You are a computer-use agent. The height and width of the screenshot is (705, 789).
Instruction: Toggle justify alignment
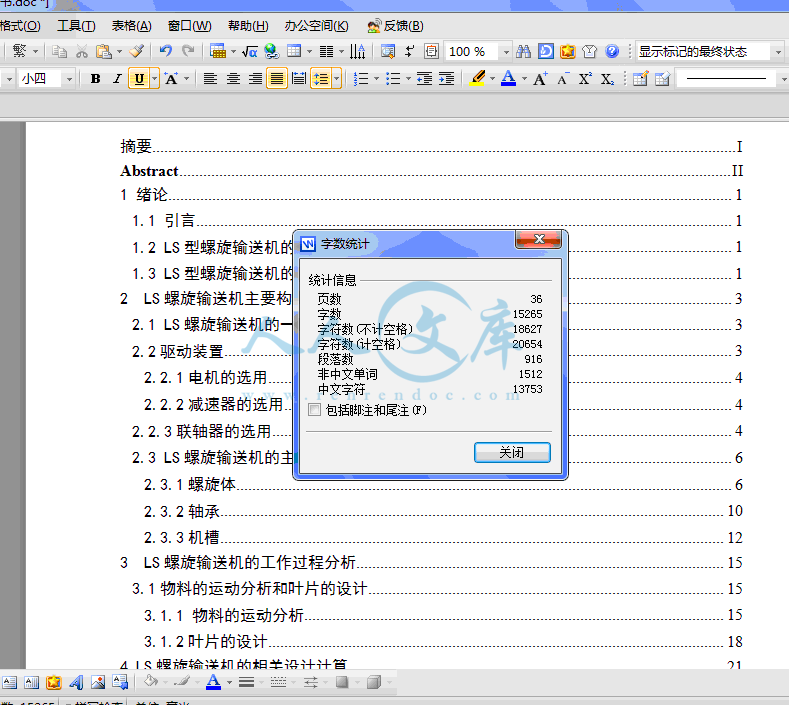[x=277, y=79]
